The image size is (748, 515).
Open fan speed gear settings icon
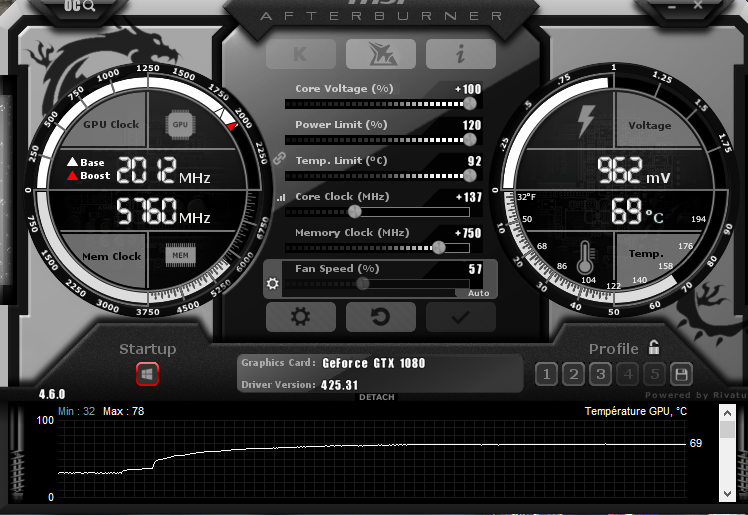click(272, 284)
